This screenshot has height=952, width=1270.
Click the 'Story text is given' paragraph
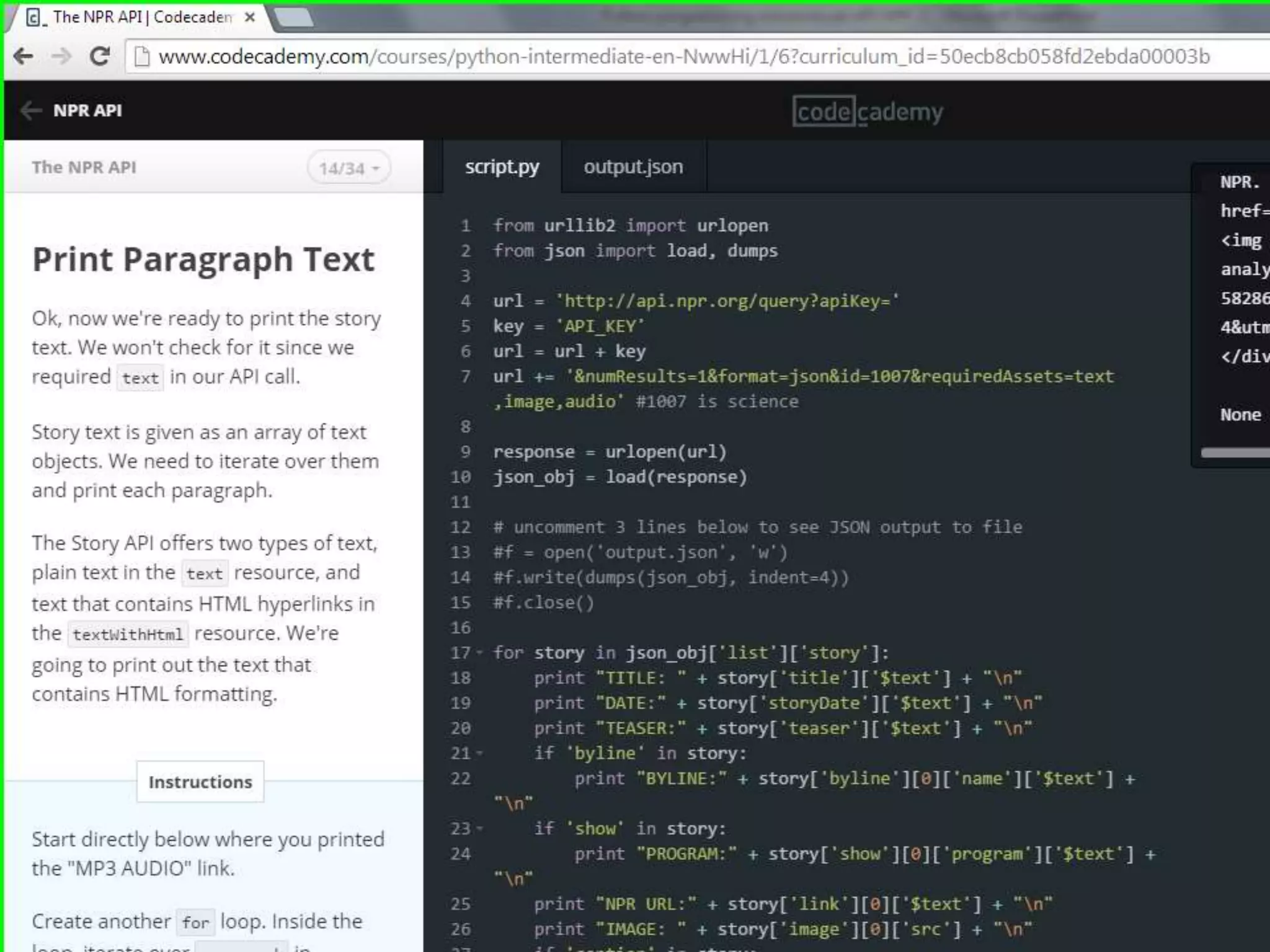[205, 461]
